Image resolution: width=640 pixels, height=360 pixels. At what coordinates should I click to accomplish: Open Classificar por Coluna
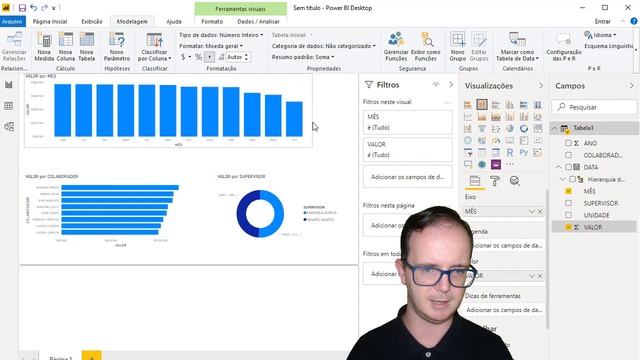[154, 47]
